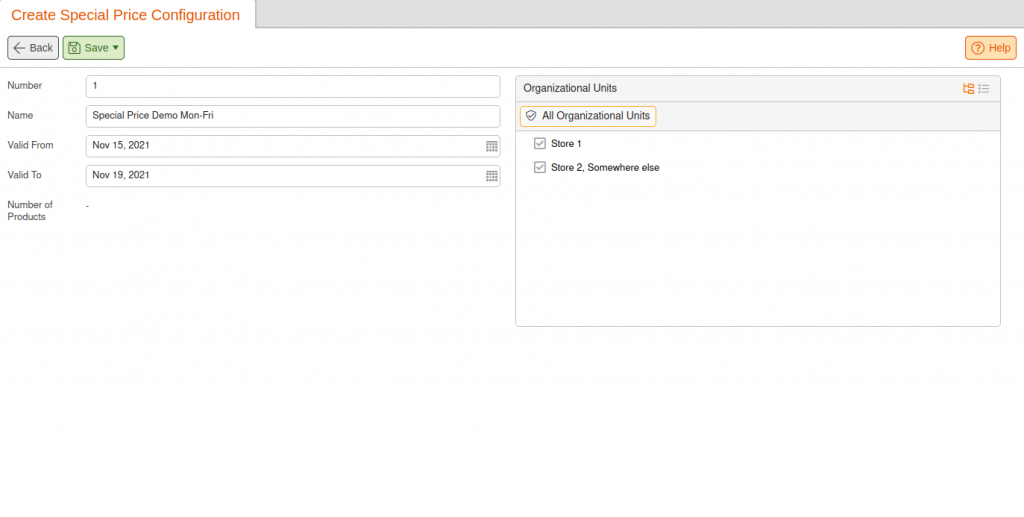Viewport: 1024px width, 517px height.
Task: Toggle All Organizational Units selection
Action: [588, 116]
